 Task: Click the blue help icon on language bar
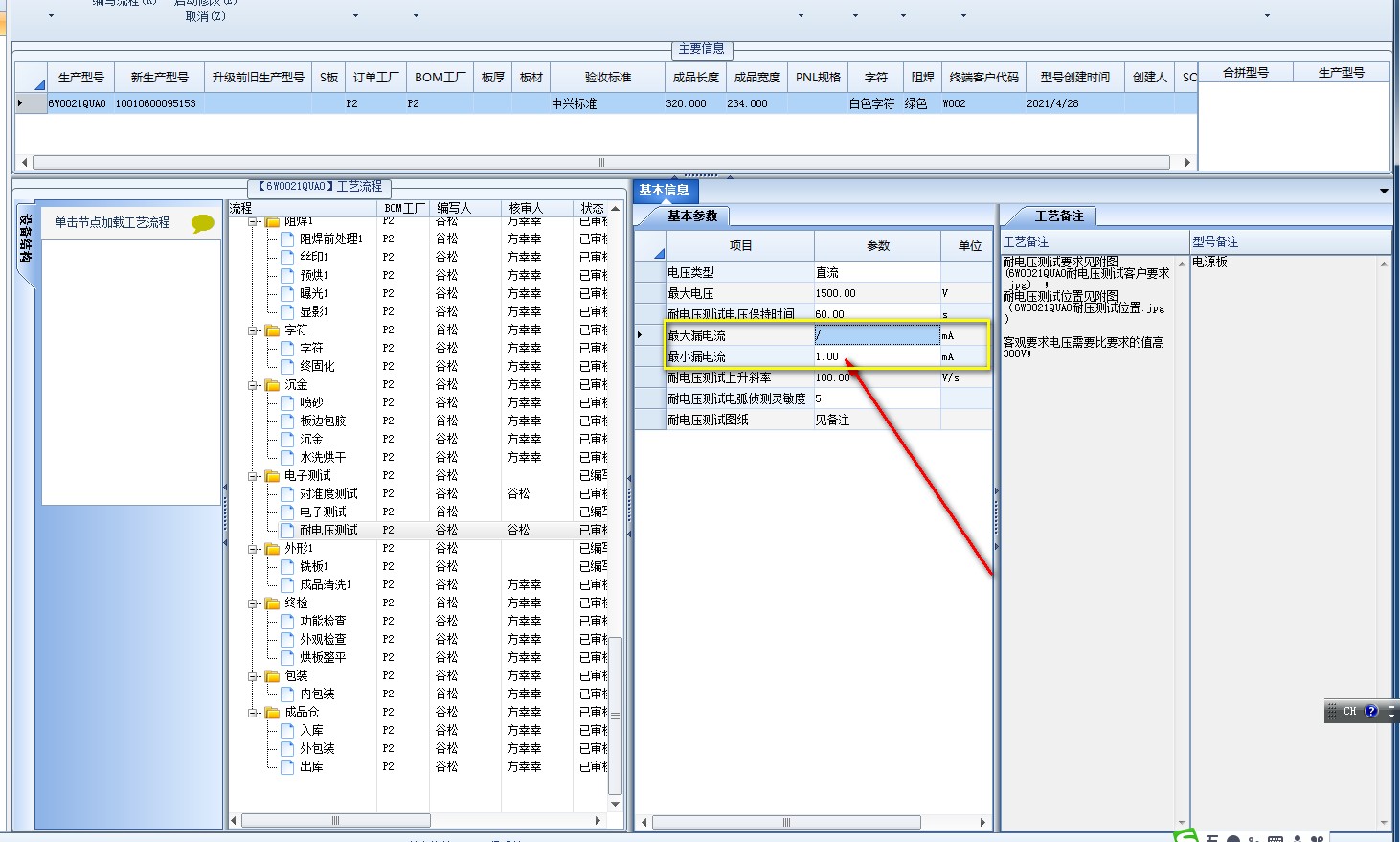coord(1371,711)
